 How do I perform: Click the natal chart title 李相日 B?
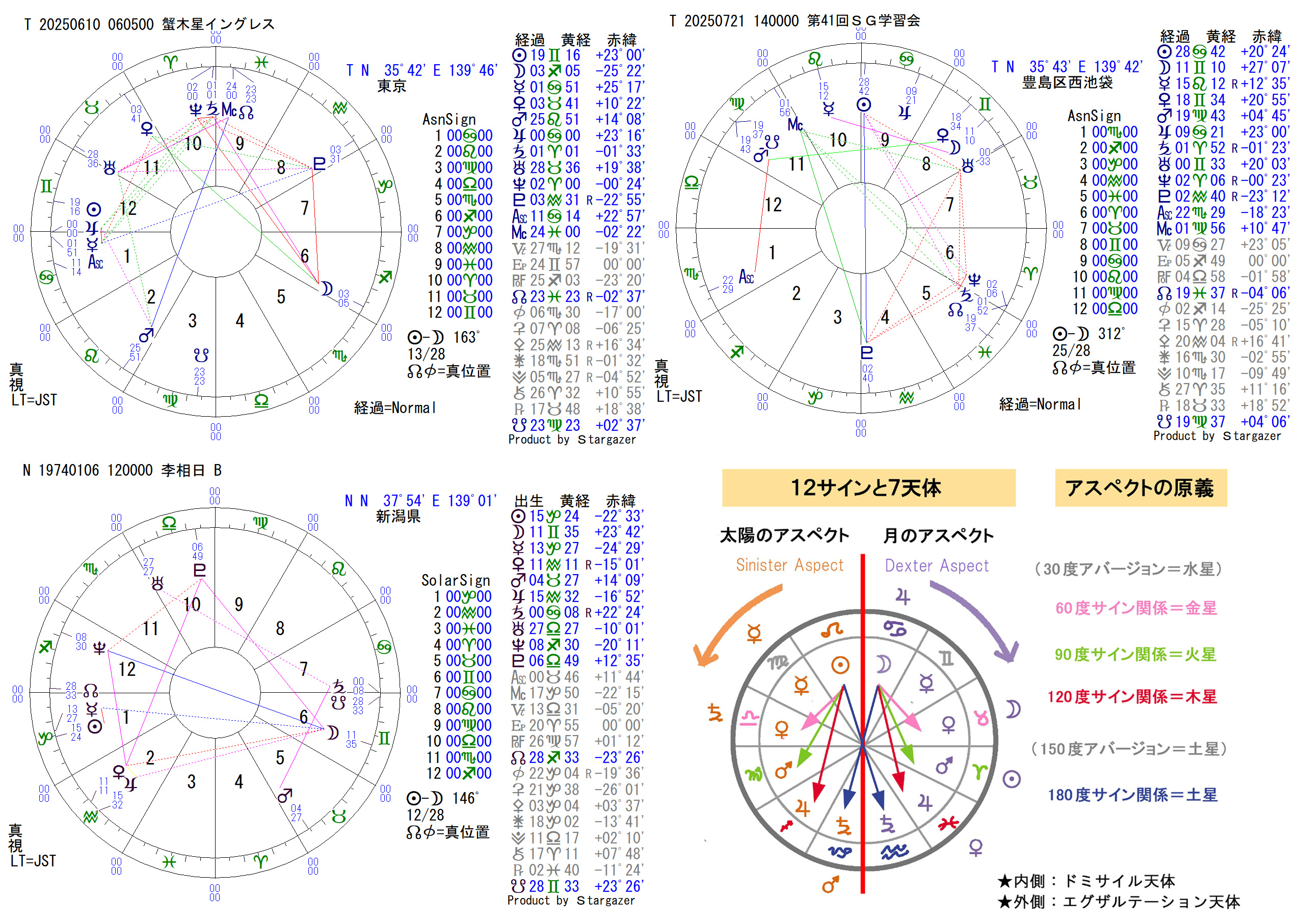(191, 470)
